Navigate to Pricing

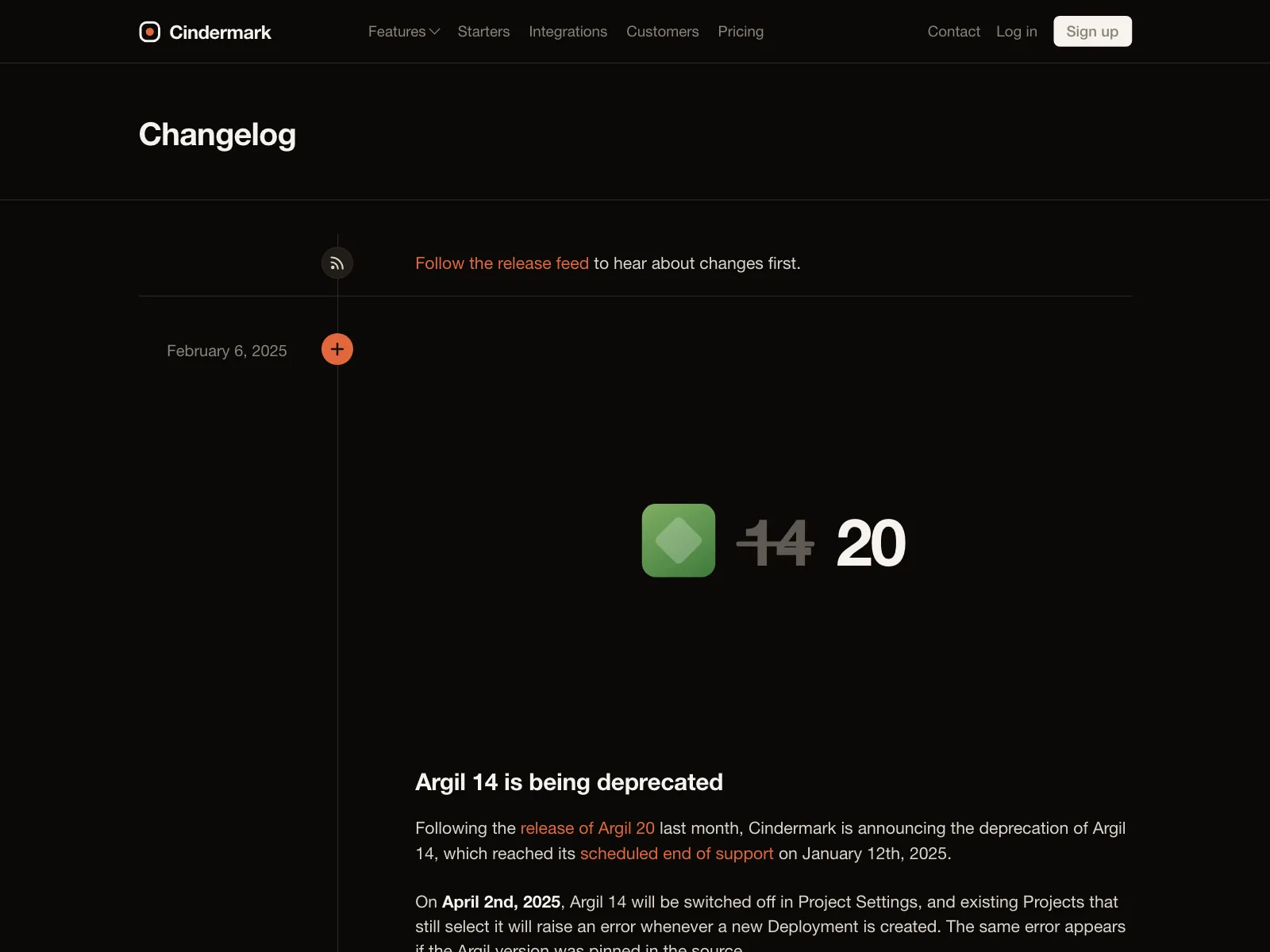coord(741,32)
